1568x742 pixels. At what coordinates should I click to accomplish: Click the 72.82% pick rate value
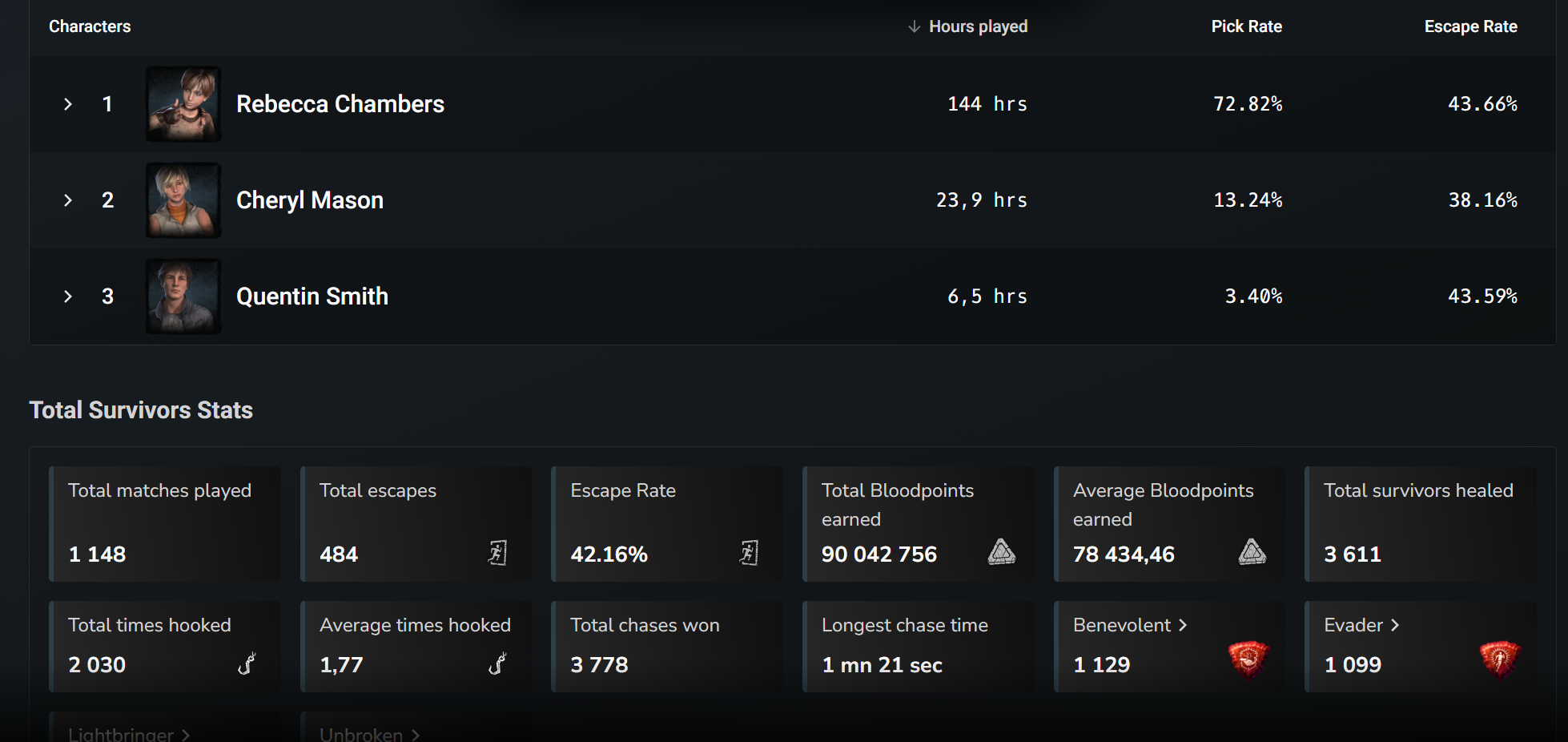(1248, 104)
